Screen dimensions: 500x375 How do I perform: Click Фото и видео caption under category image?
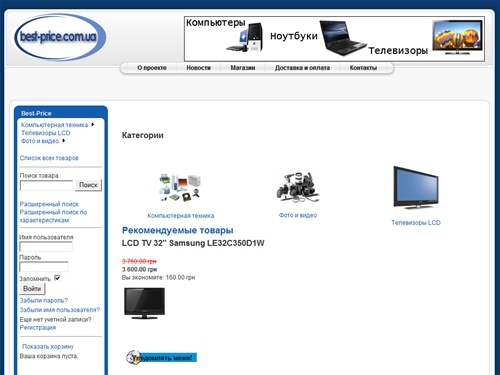[x=298, y=215]
